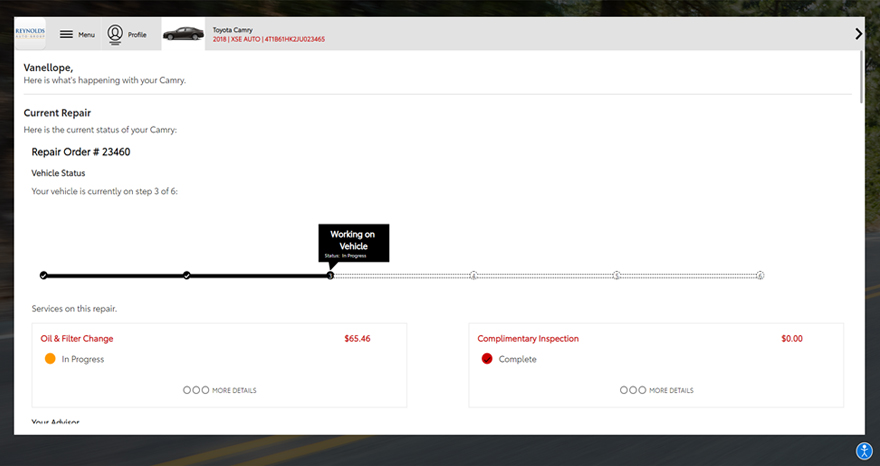Click the right chevron arrow in header
The image size is (880, 466).
point(857,34)
